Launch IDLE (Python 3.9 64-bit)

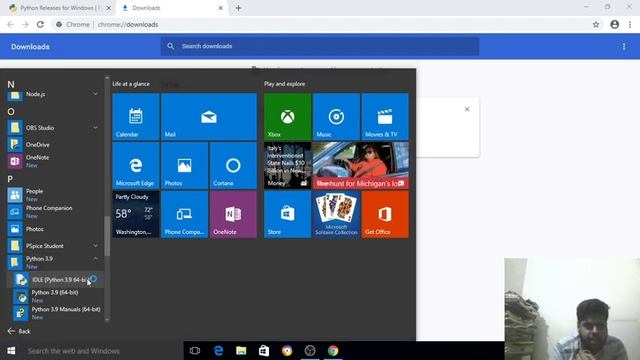click(55, 280)
